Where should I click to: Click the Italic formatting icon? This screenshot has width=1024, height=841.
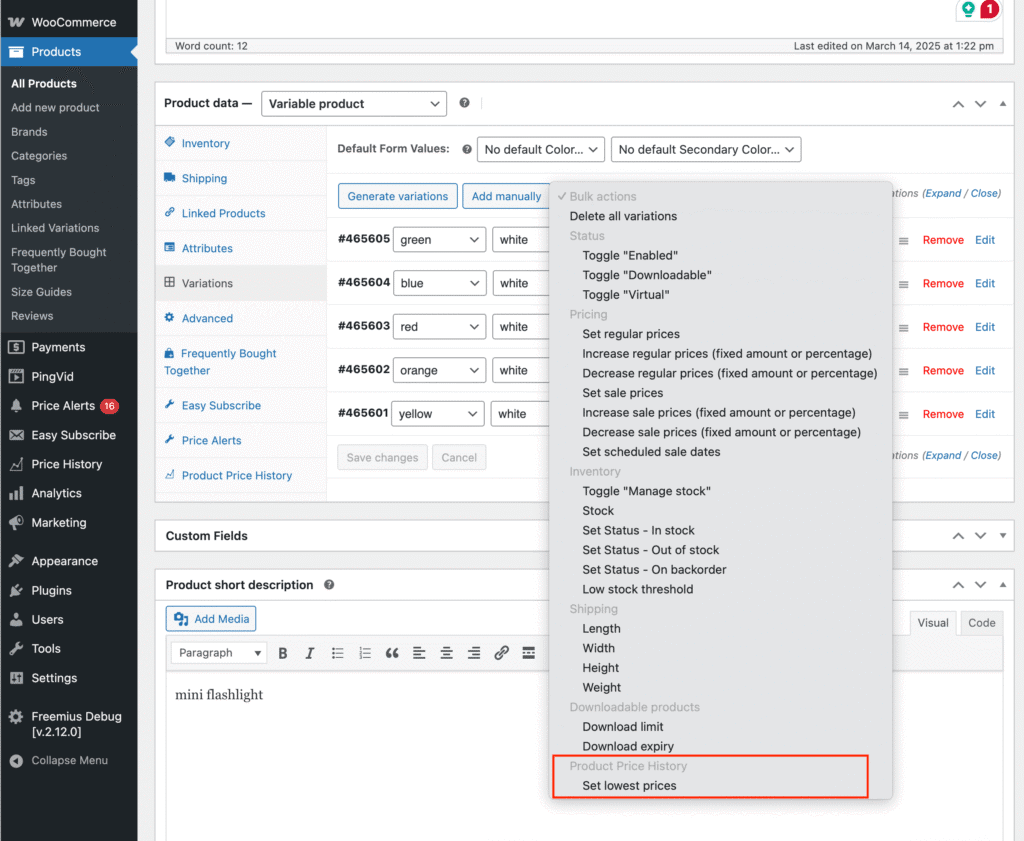310,653
